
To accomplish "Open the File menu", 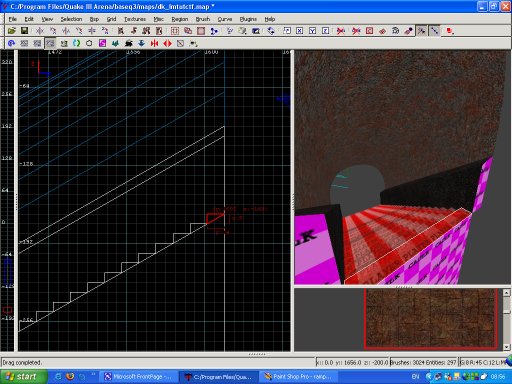I will [x=13, y=19].
